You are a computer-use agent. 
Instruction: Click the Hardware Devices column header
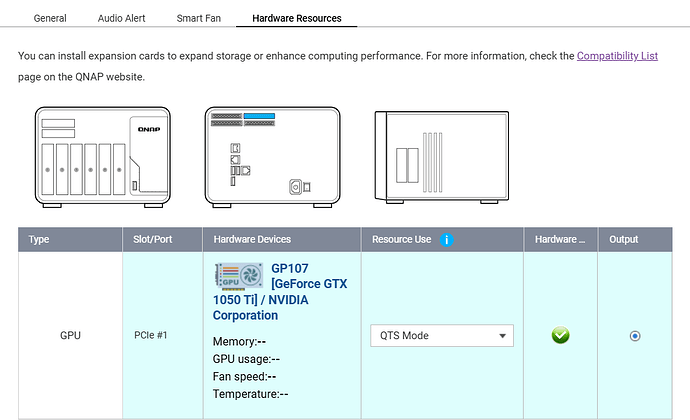tap(282, 239)
